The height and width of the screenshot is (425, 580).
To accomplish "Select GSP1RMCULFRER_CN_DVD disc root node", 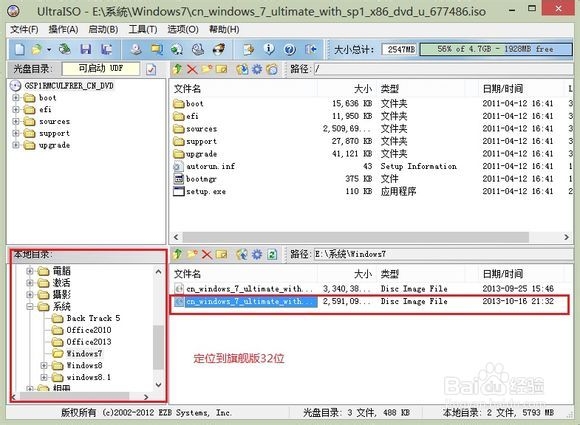I will (69, 86).
